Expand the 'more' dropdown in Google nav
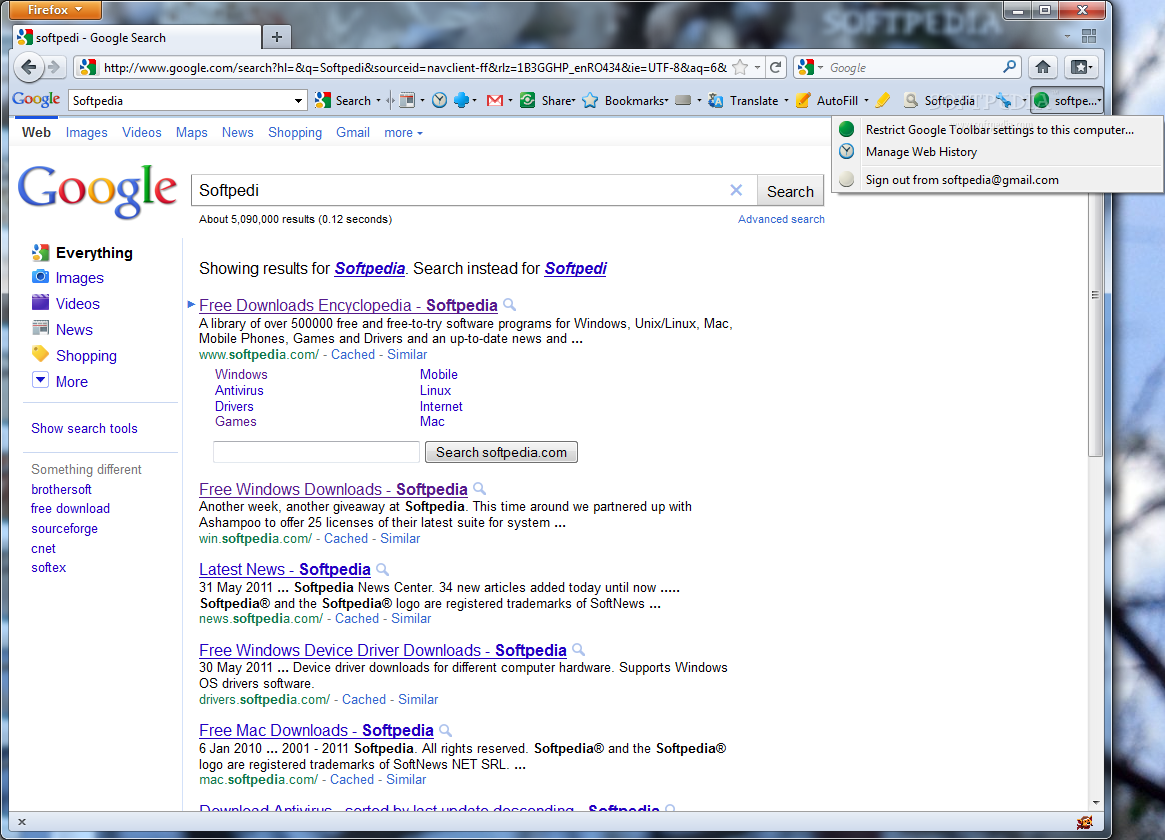The width and height of the screenshot is (1165, 840). point(403,133)
